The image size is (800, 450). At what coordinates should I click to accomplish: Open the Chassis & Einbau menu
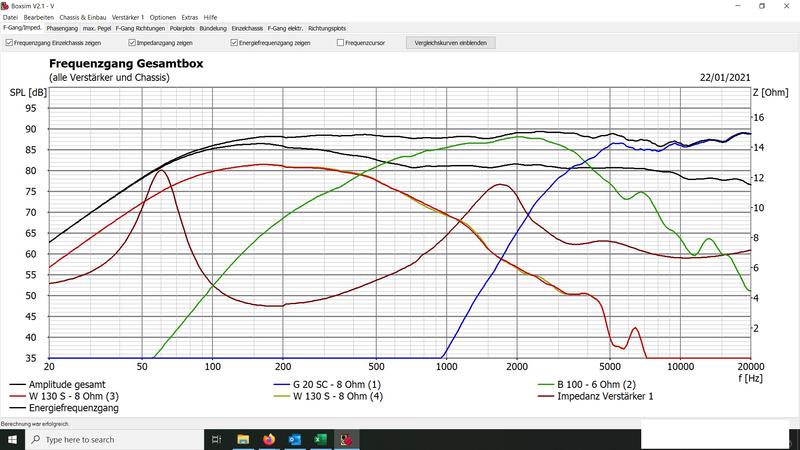click(x=83, y=17)
